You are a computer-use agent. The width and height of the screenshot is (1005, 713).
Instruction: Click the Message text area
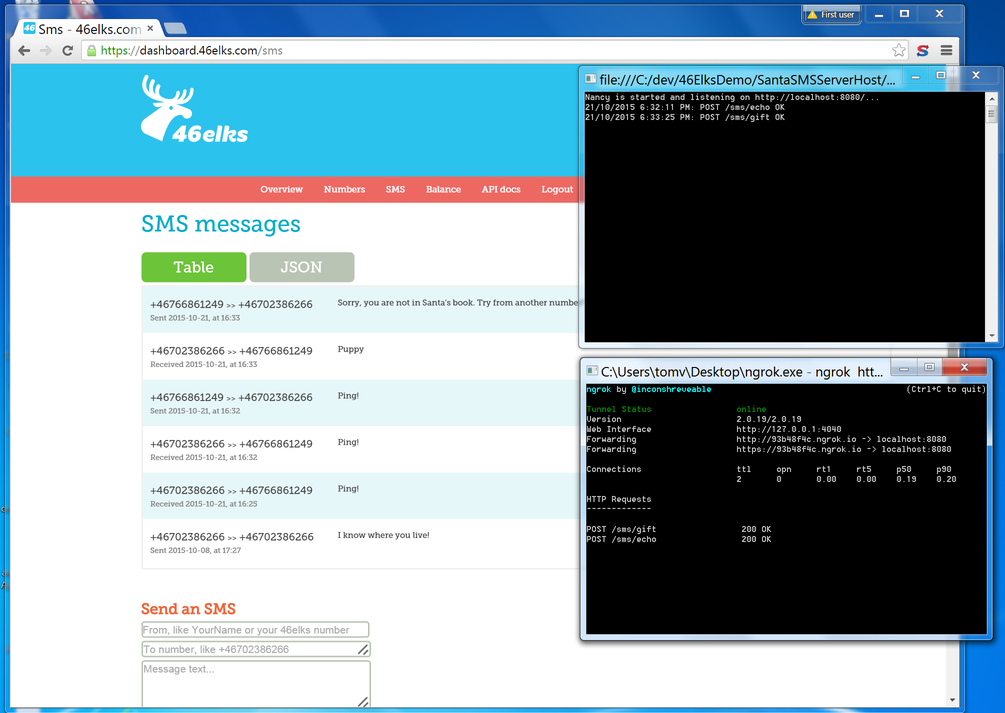(256, 684)
